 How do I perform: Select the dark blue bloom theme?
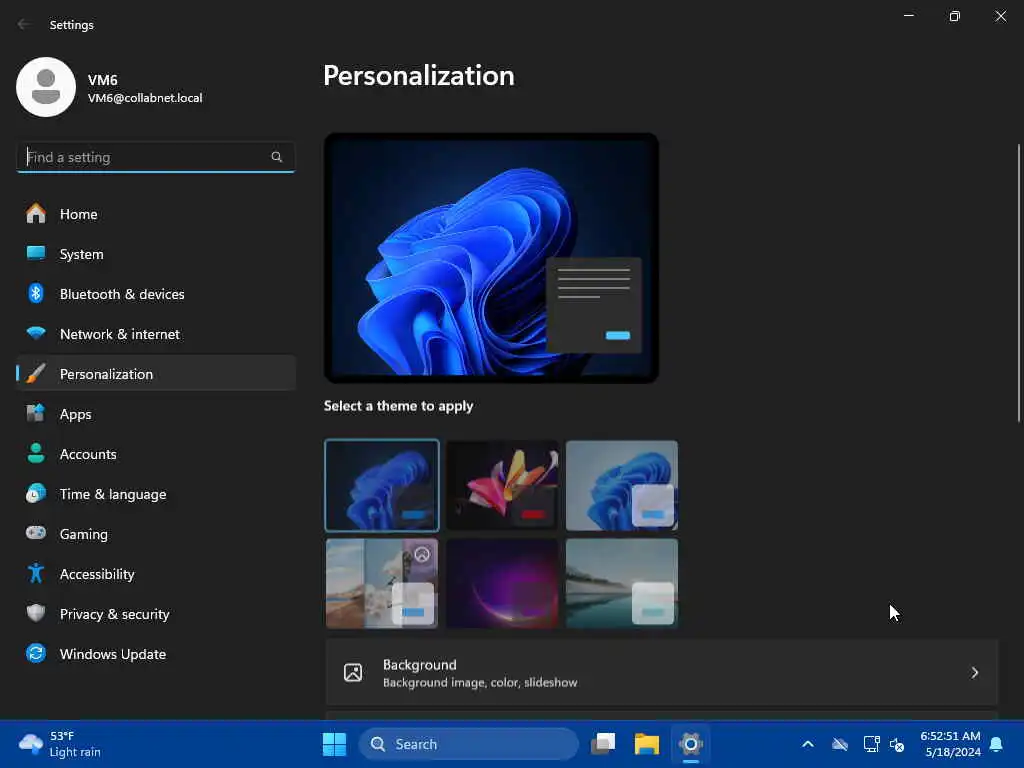click(382, 485)
